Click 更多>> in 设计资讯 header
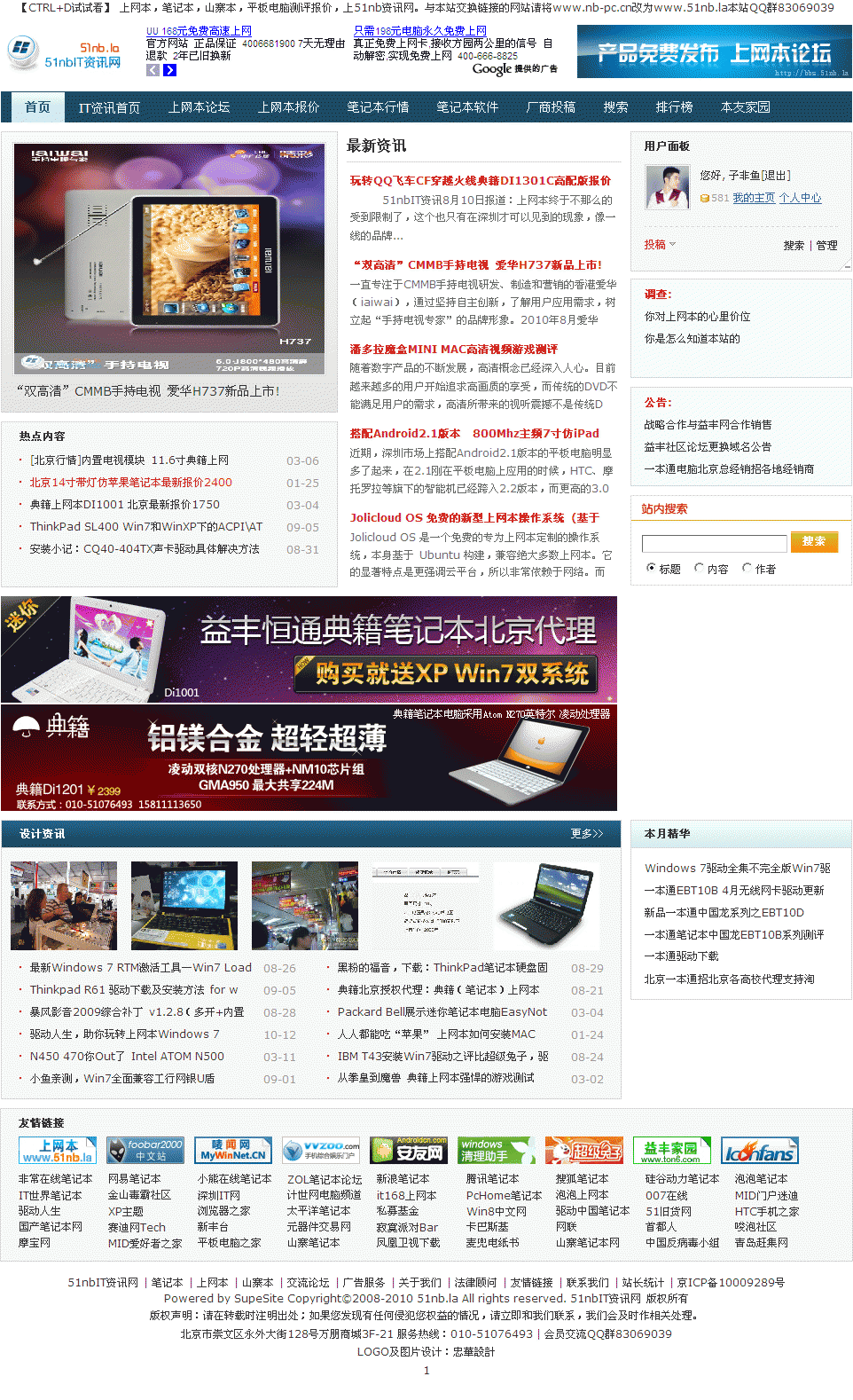Viewport: 853px width, 1400px height. [x=587, y=834]
